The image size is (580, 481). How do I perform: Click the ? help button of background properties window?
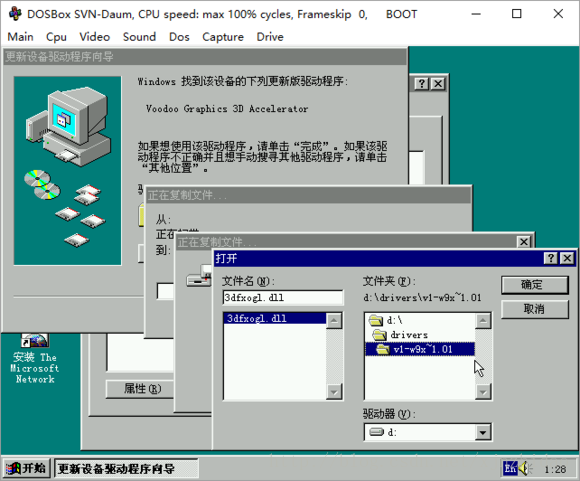pyautogui.click(x=421, y=84)
